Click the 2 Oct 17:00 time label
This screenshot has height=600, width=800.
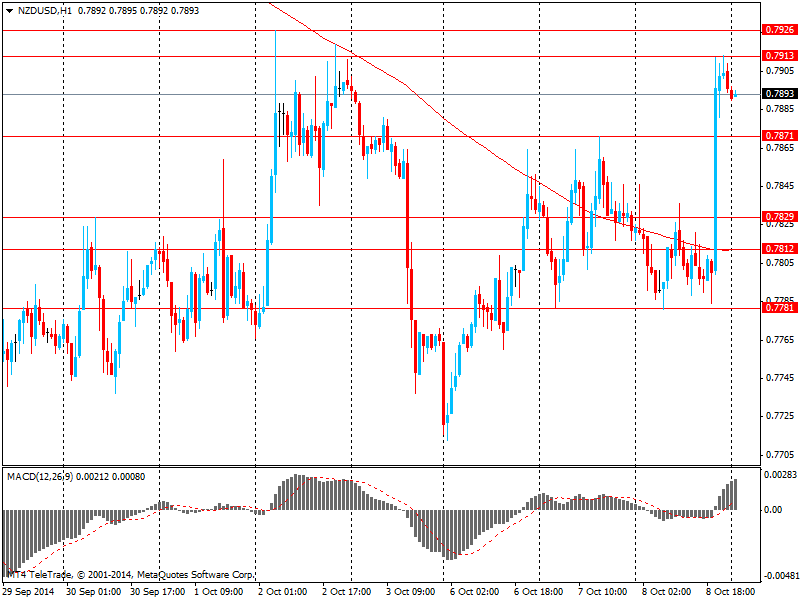pos(347,592)
